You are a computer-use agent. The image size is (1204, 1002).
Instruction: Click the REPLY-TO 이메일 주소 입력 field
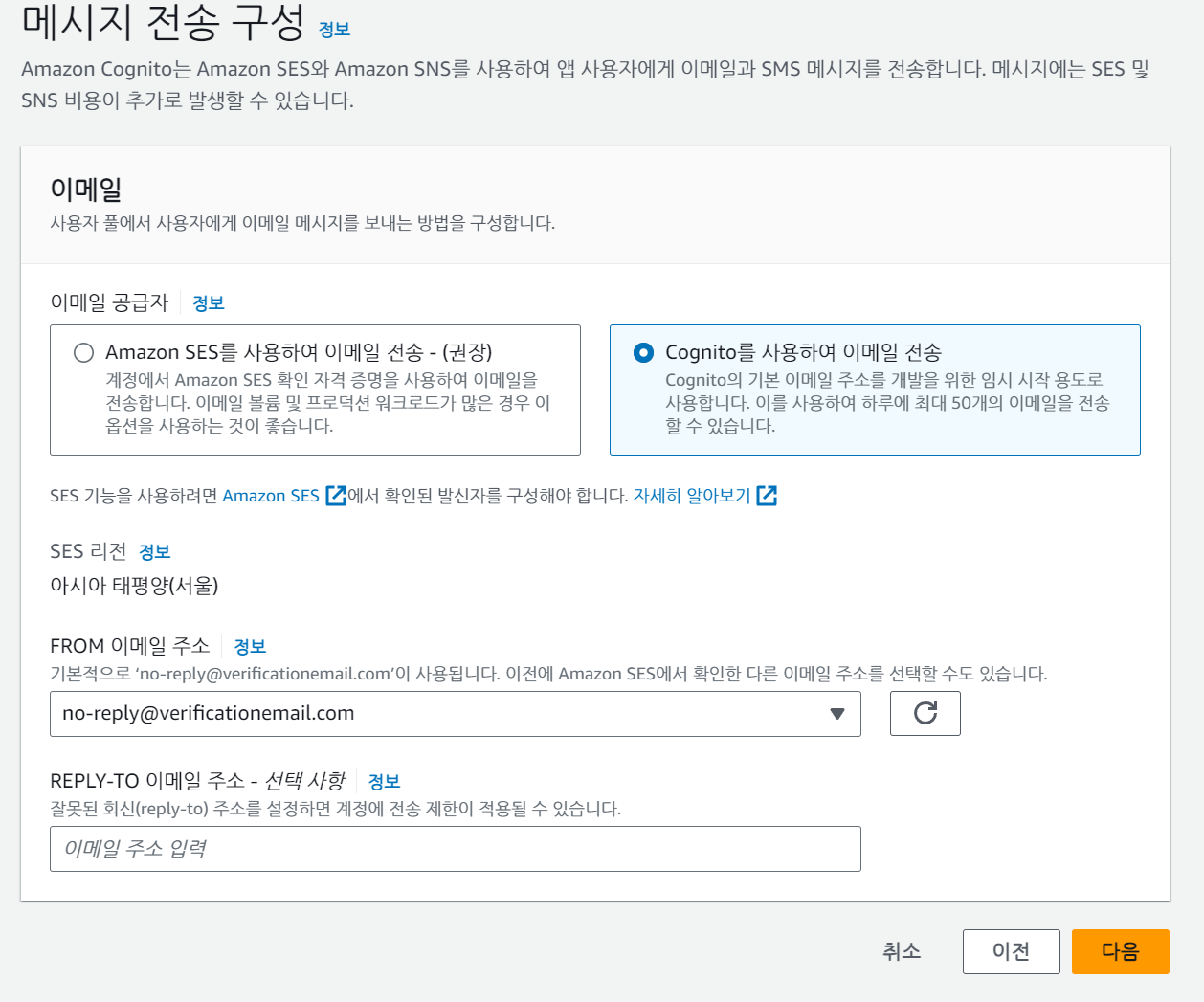point(456,849)
